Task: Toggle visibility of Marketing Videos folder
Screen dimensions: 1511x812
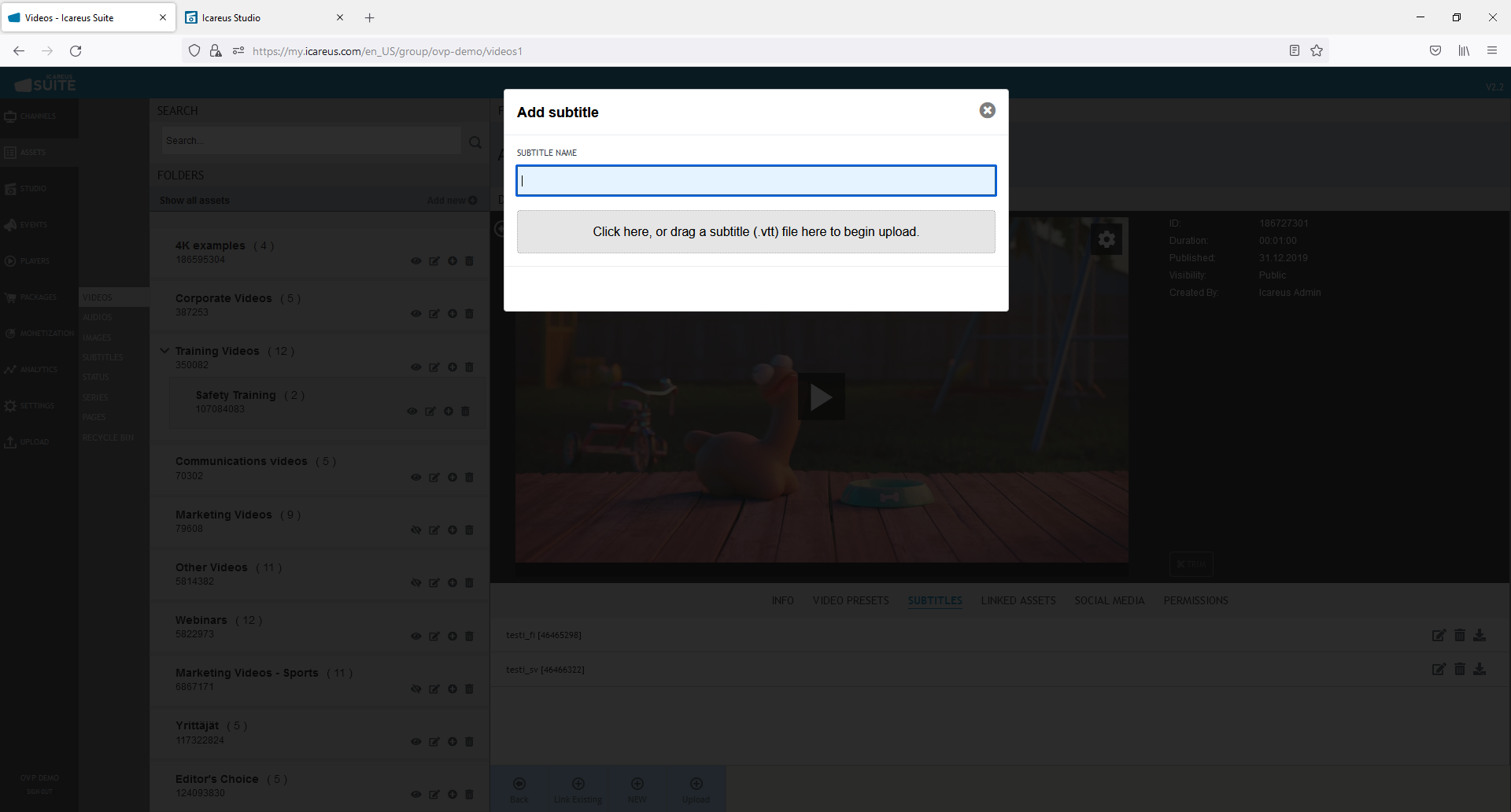Action: pyautogui.click(x=416, y=530)
